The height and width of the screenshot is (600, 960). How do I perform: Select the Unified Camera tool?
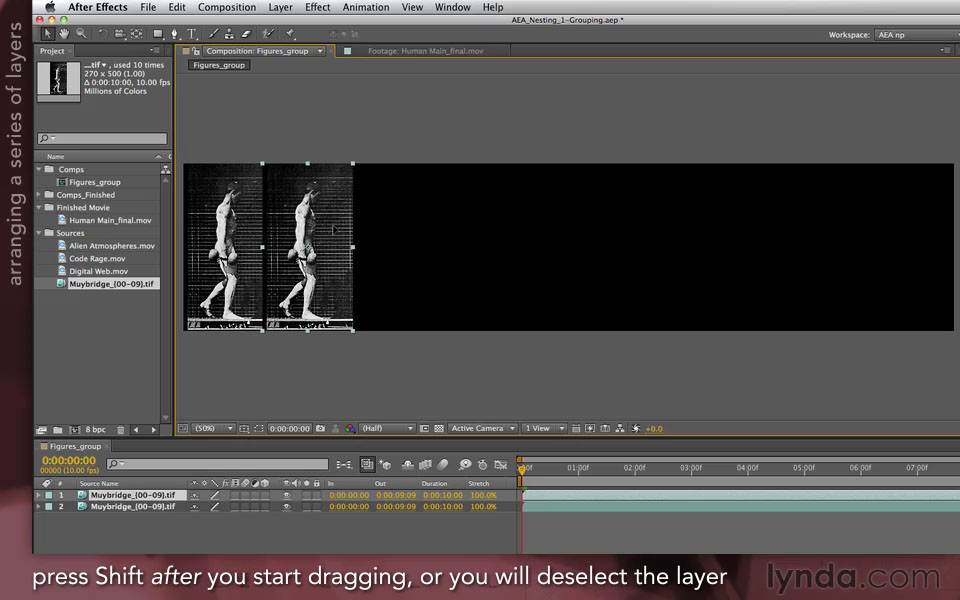120,34
